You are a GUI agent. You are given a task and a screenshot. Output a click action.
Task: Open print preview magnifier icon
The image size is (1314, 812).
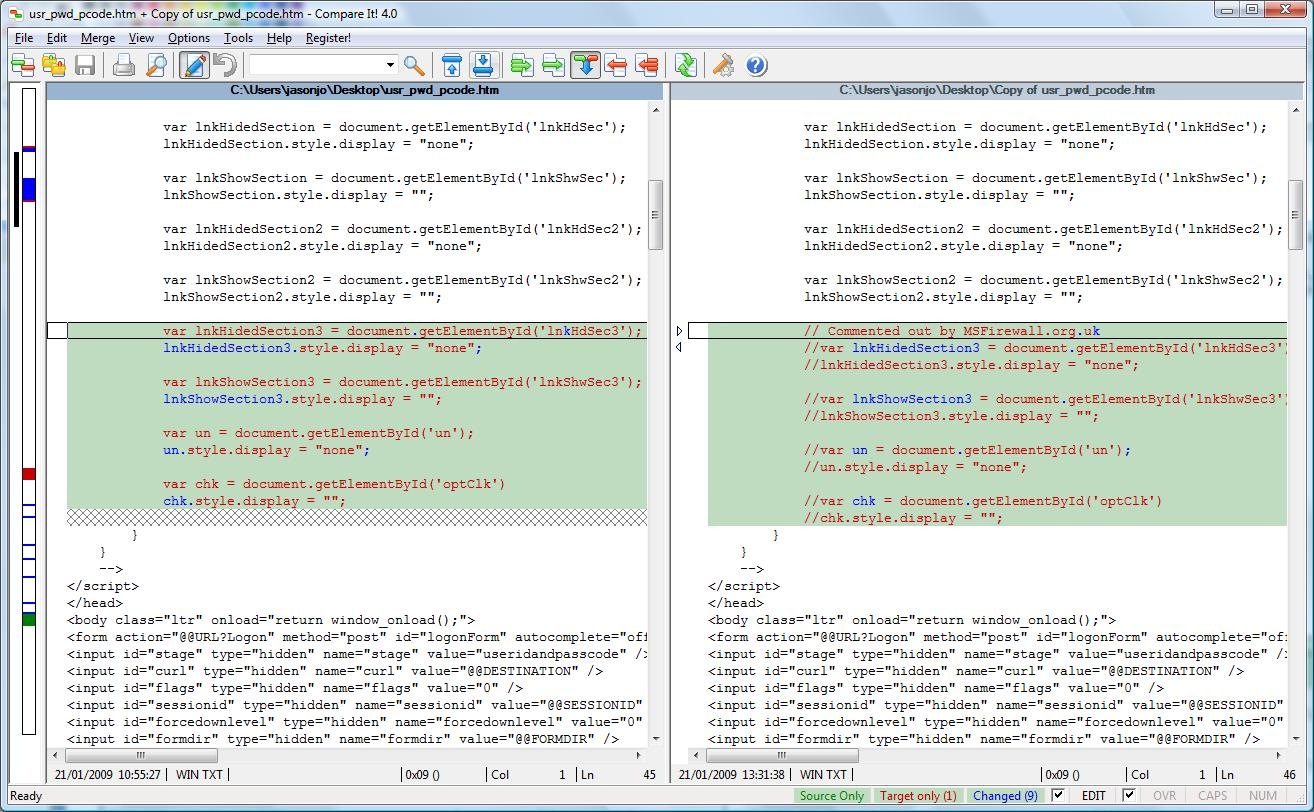click(x=156, y=66)
